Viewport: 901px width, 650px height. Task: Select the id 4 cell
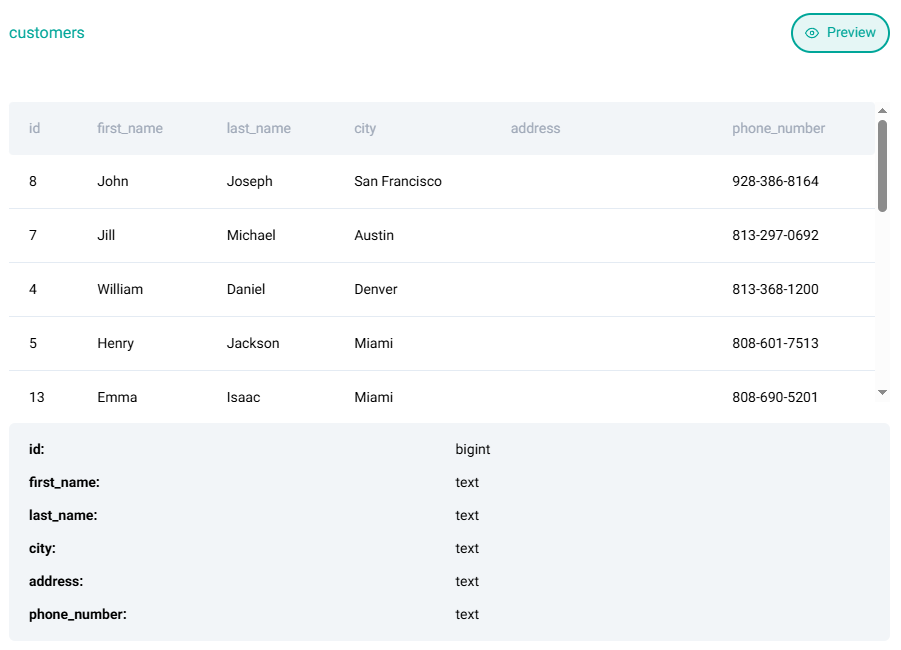point(33,289)
